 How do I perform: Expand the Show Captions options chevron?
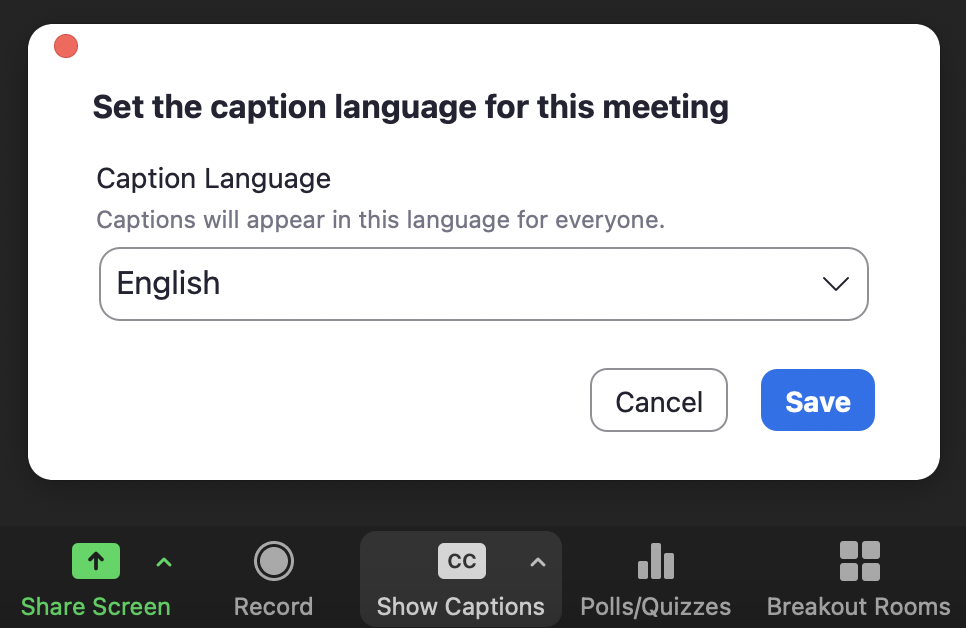(537, 561)
